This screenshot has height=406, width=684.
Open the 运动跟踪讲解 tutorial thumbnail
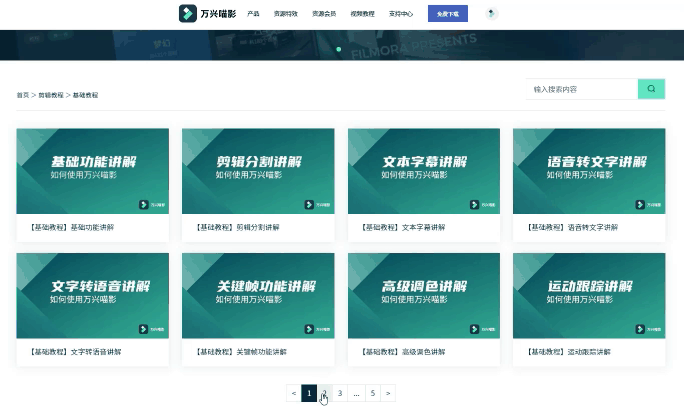click(589, 296)
